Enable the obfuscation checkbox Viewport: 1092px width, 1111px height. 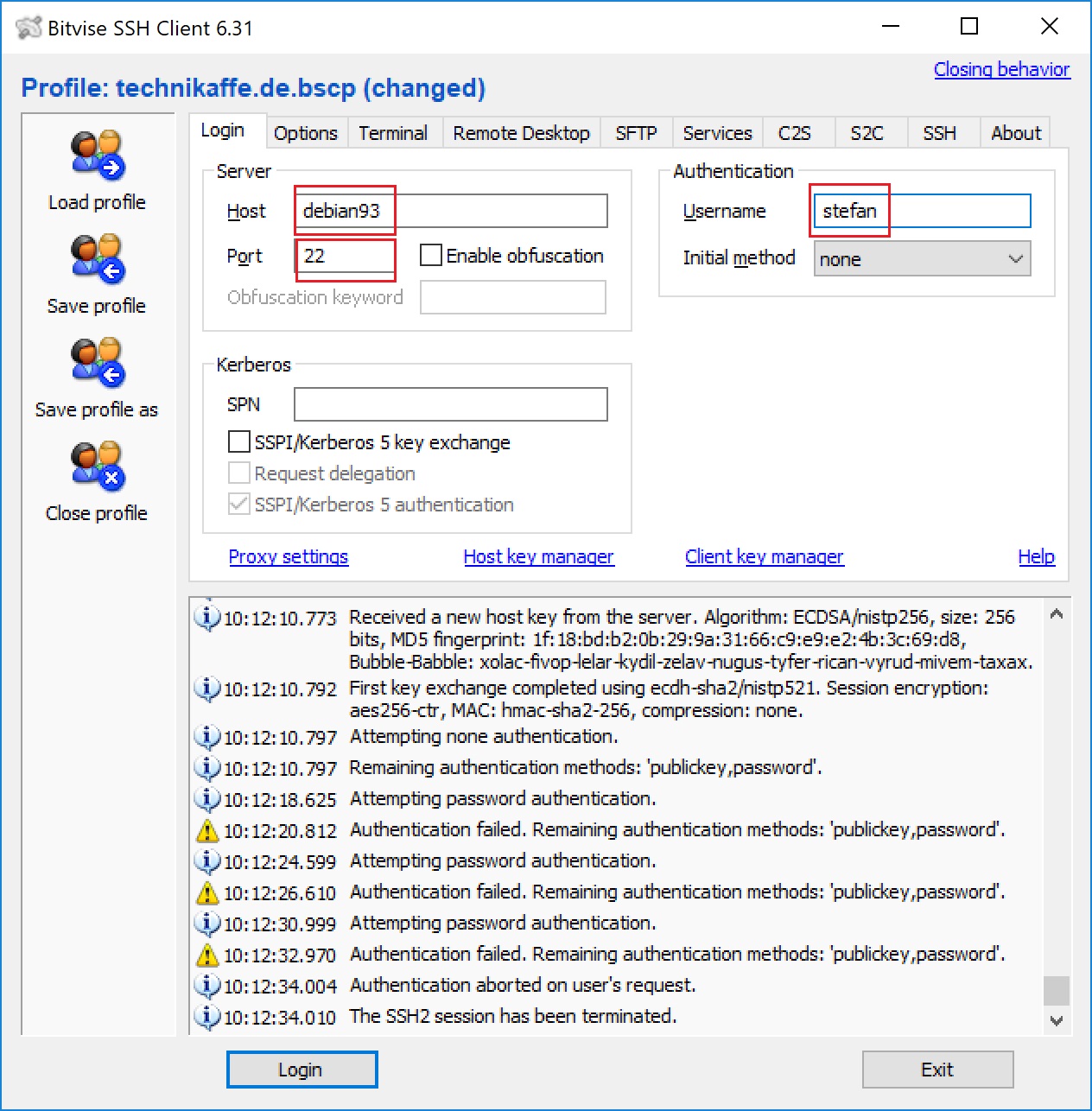click(430, 256)
